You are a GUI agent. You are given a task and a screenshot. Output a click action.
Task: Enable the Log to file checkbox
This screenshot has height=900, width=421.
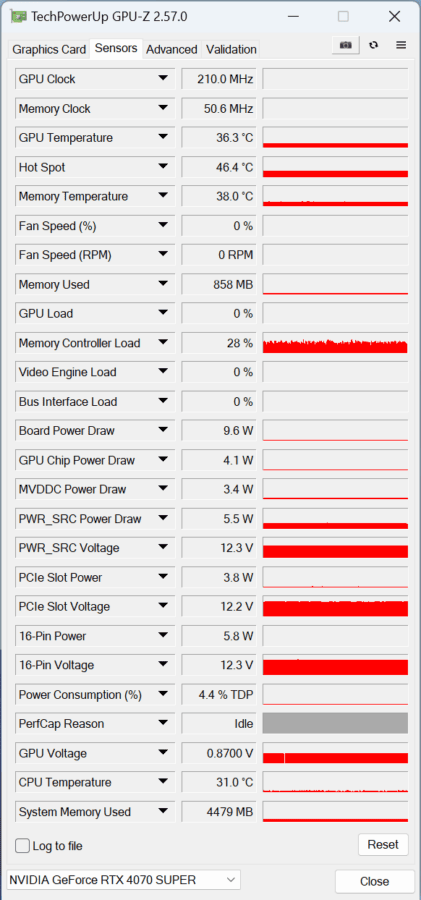pyautogui.click(x=22, y=845)
